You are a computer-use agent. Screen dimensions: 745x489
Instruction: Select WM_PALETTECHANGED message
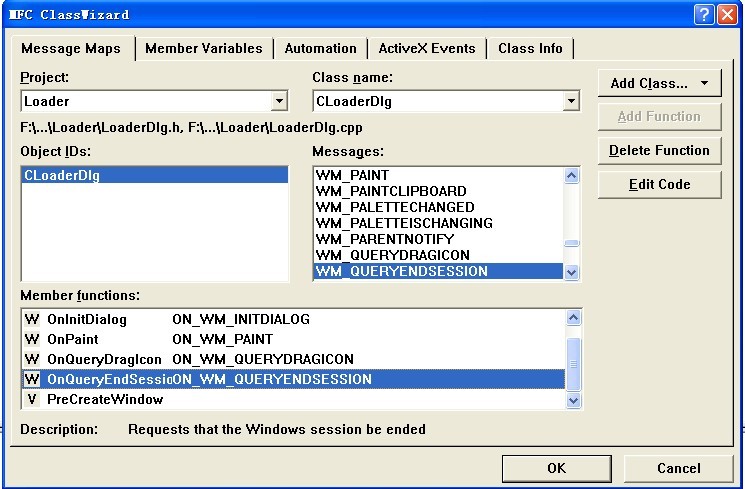pyautogui.click(x=439, y=207)
